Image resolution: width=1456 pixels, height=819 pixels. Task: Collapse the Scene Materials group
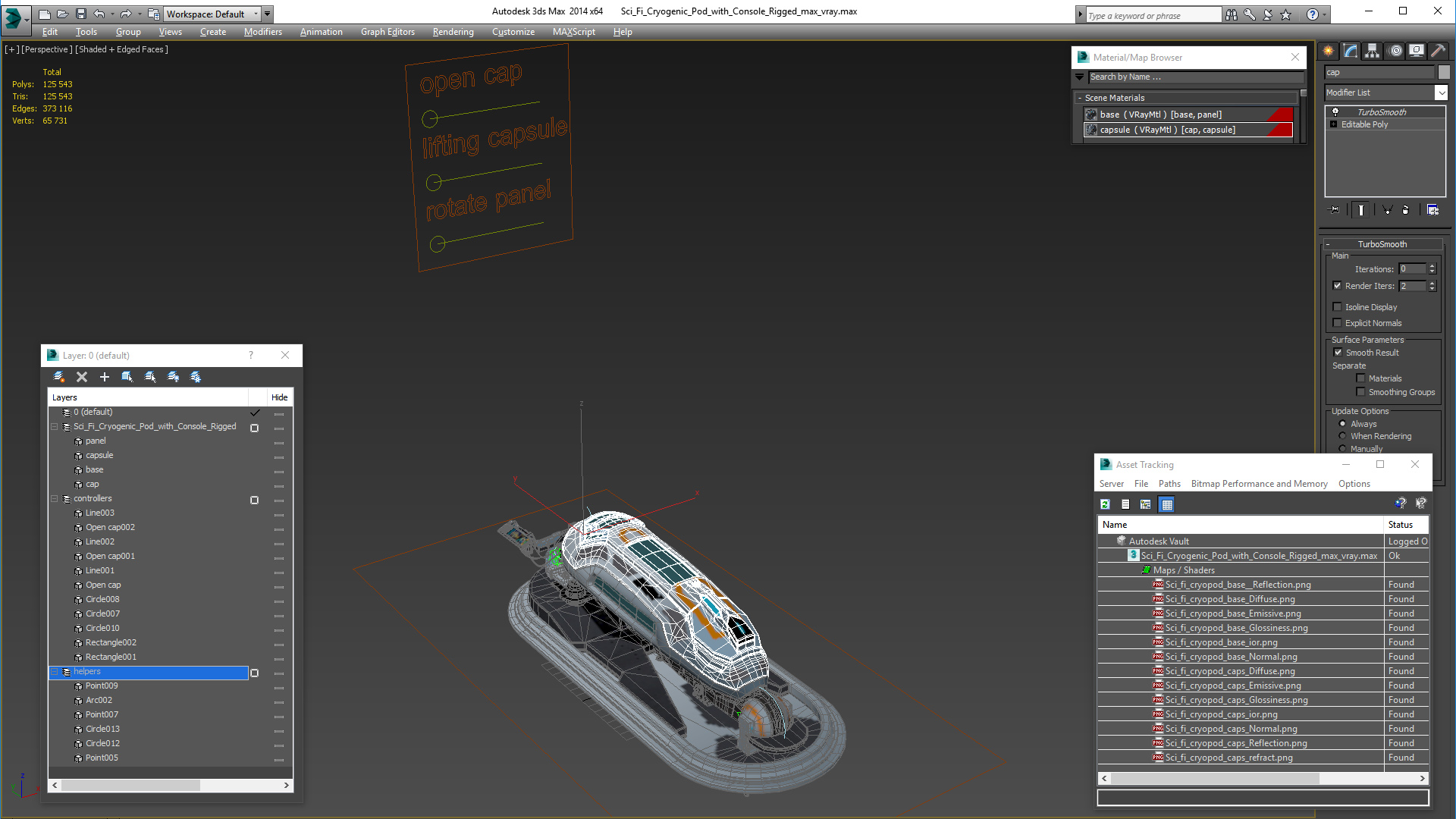(x=1080, y=98)
